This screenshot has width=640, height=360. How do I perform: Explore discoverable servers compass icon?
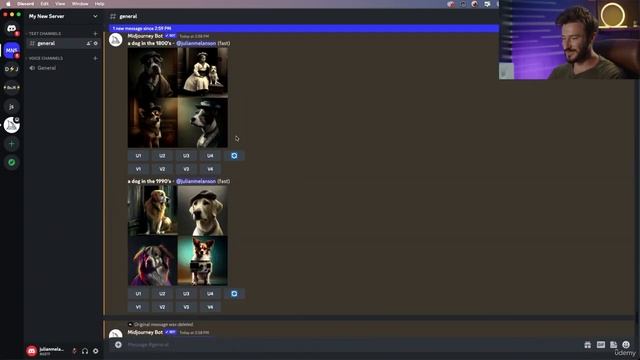pos(11,162)
